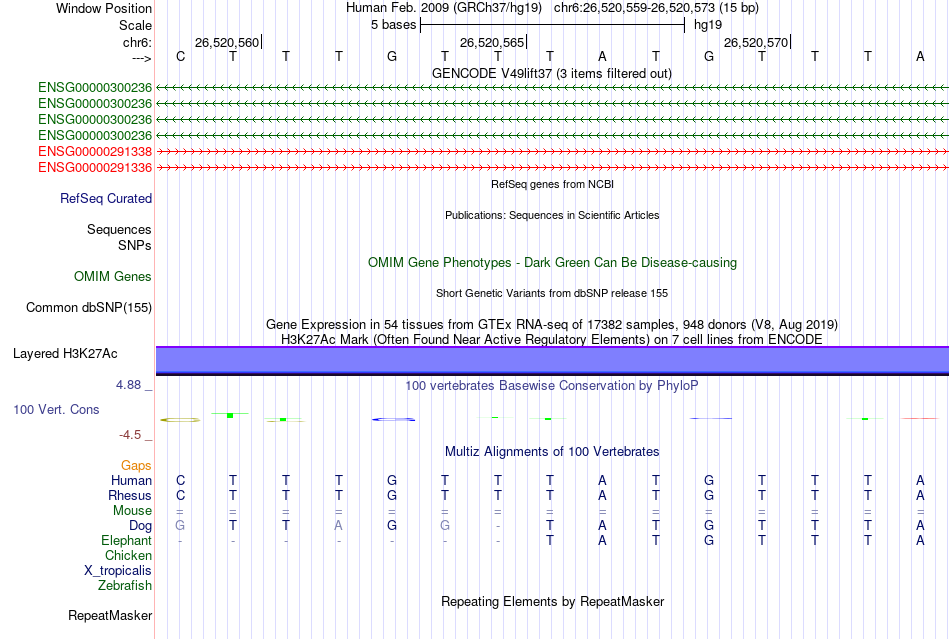Screen dimensions: 950x639
Task: Click the red ENSG00000291338 transcript arrow line
Action: [552, 151]
